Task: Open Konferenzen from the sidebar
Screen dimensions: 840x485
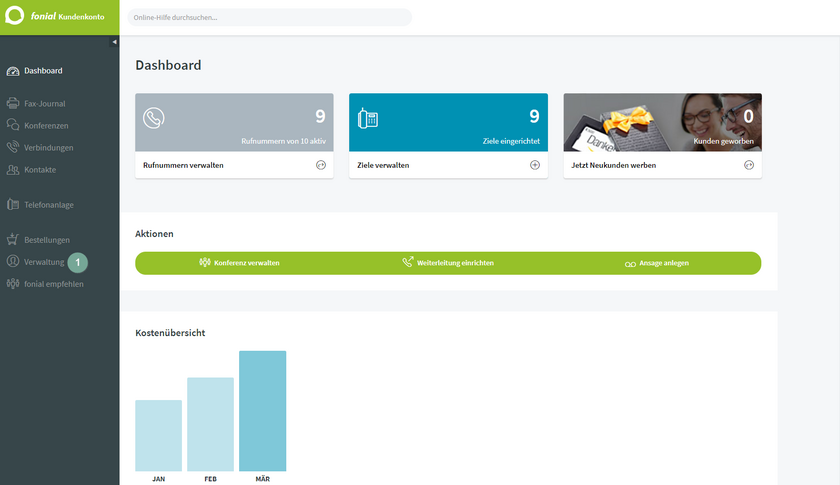Action: click(x=46, y=125)
